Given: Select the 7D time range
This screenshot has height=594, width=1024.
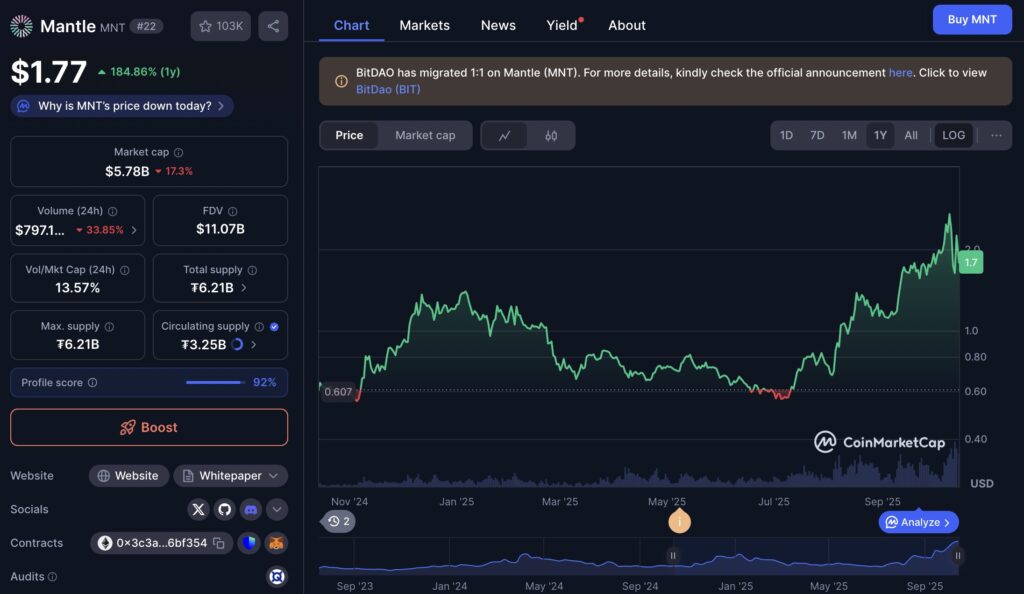Looking at the screenshot, I should click(817, 135).
